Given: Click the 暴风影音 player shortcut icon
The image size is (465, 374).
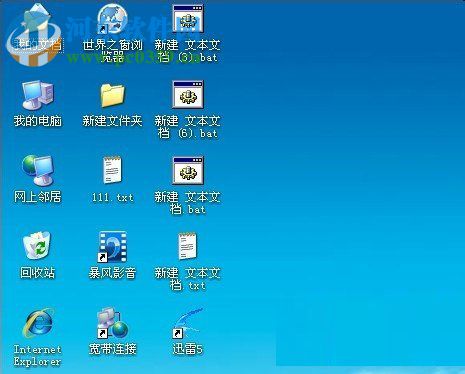Looking at the screenshot, I should pyautogui.click(x=113, y=247).
